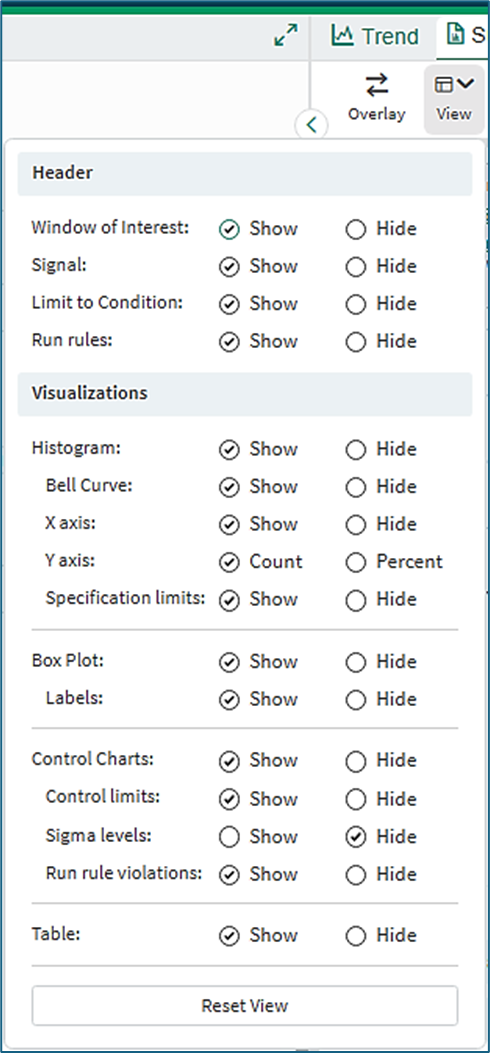This screenshot has width=490, height=1053.
Task: Set Y axis to Count
Action: pyautogui.click(x=230, y=563)
